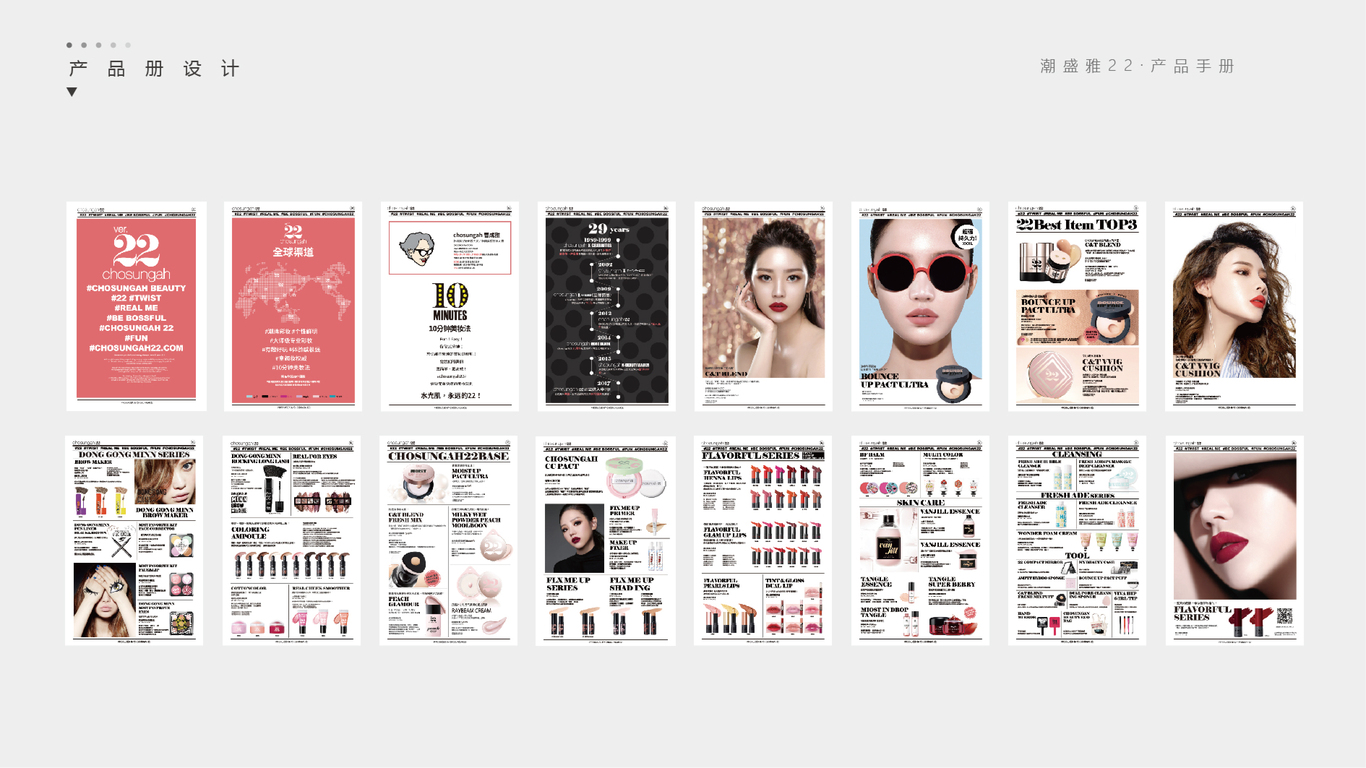Click the black down-pointing triangle under the title
Viewport: 1366px width, 768px height.
(x=72, y=92)
